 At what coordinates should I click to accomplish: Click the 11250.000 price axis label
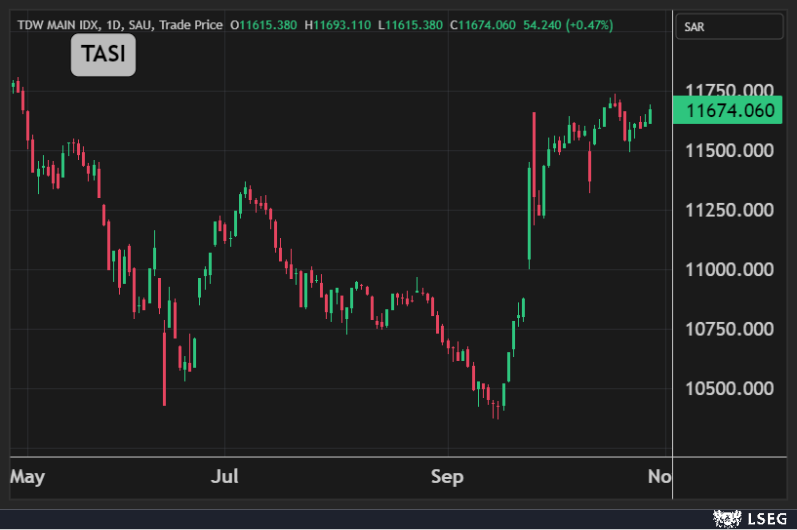pos(730,210)
